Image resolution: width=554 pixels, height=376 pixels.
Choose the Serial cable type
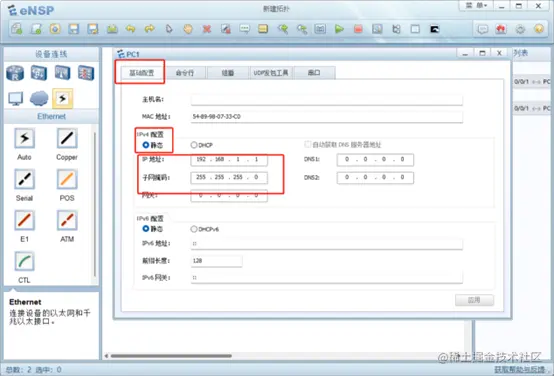click(x=24, y=179)
